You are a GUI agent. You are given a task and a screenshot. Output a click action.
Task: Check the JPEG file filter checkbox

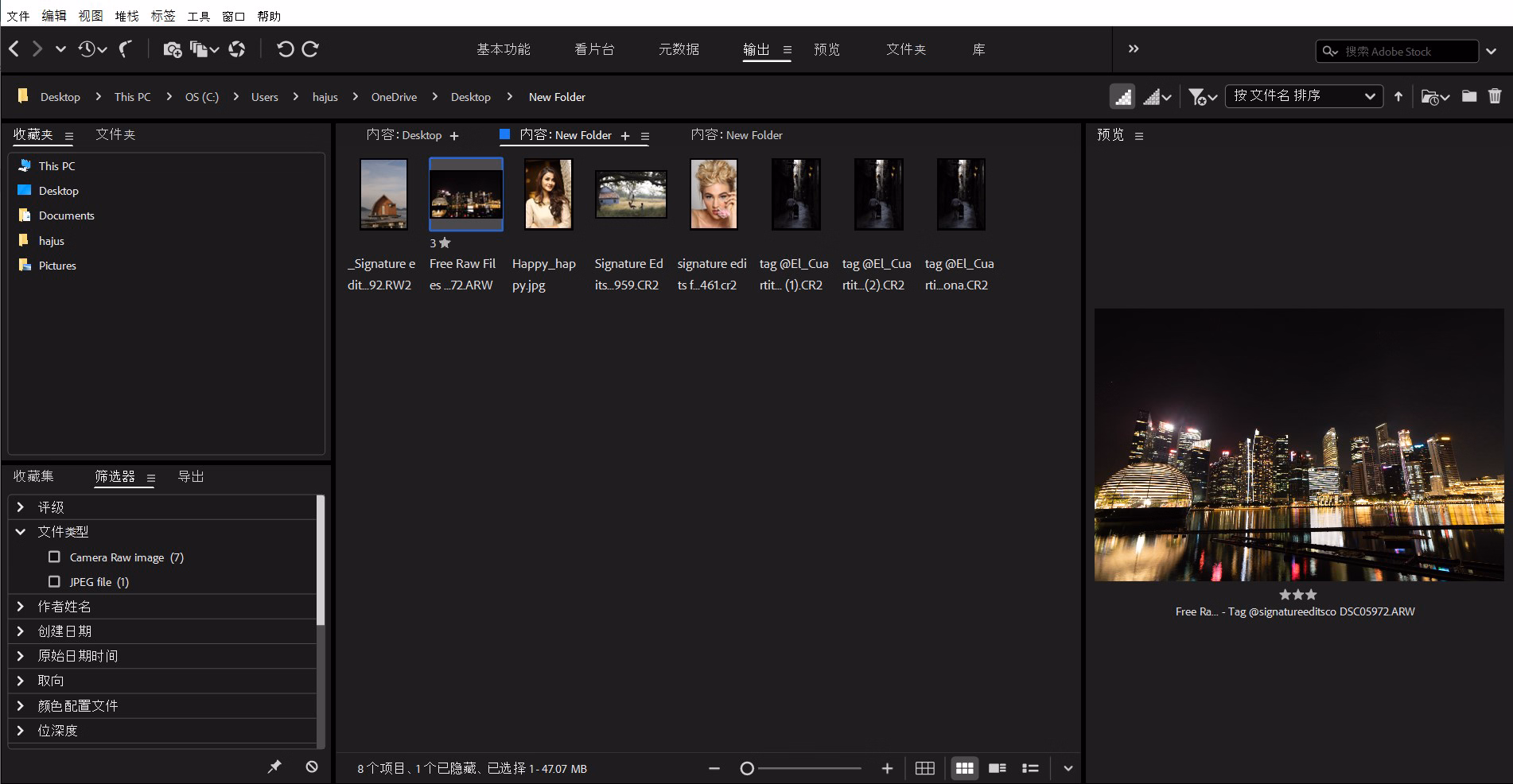(54, 581)
